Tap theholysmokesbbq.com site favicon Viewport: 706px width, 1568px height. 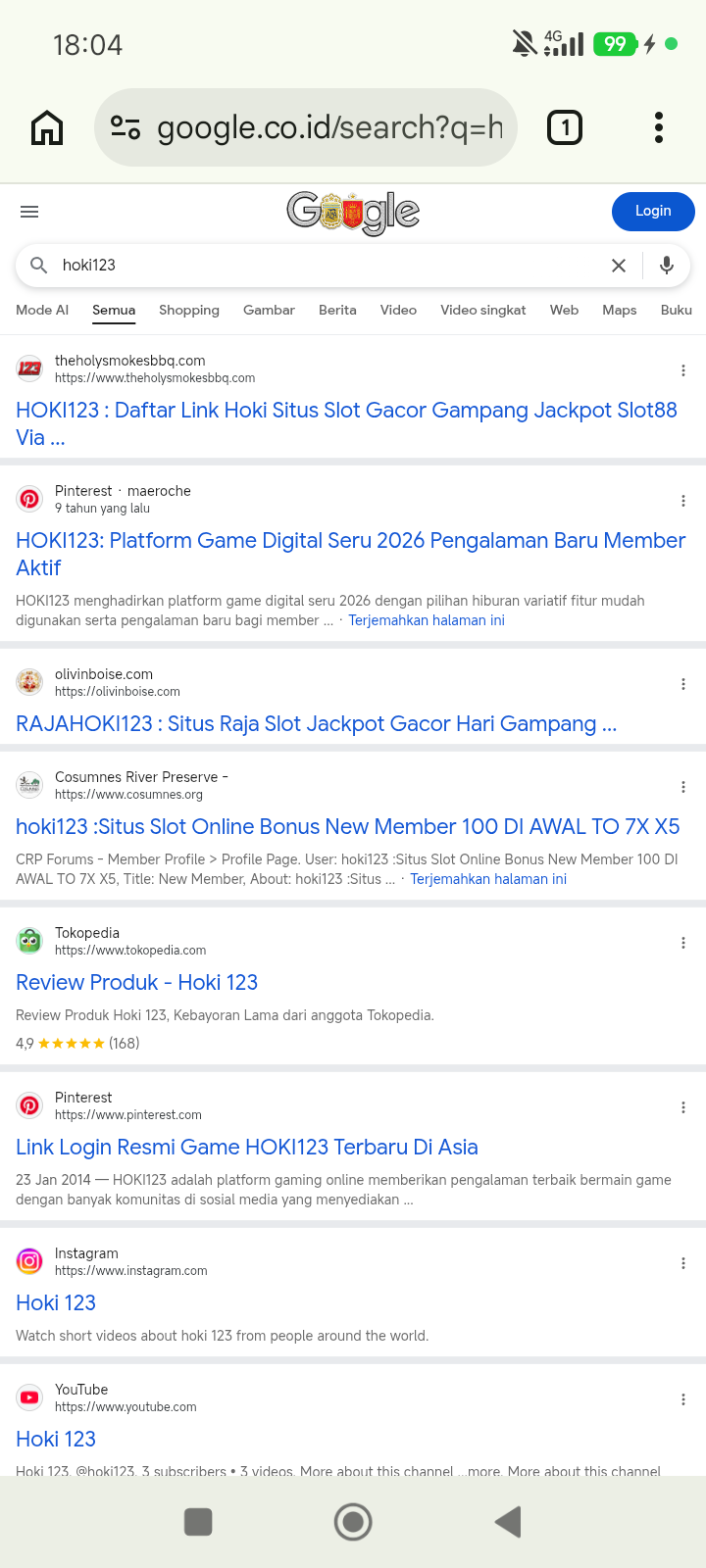coord(29,368)
